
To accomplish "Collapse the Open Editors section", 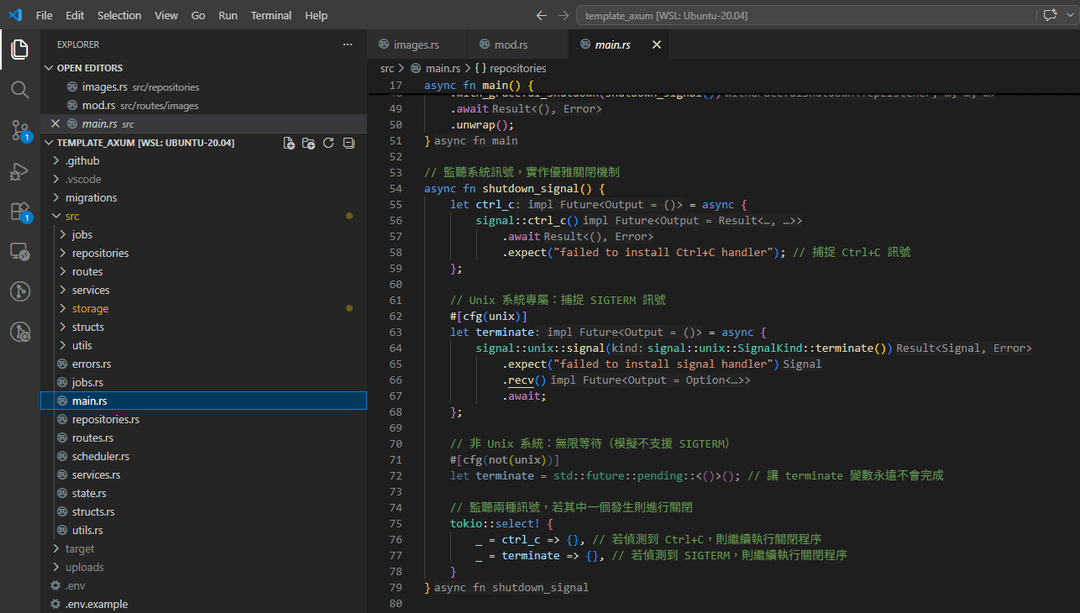I will pos(49,68).
